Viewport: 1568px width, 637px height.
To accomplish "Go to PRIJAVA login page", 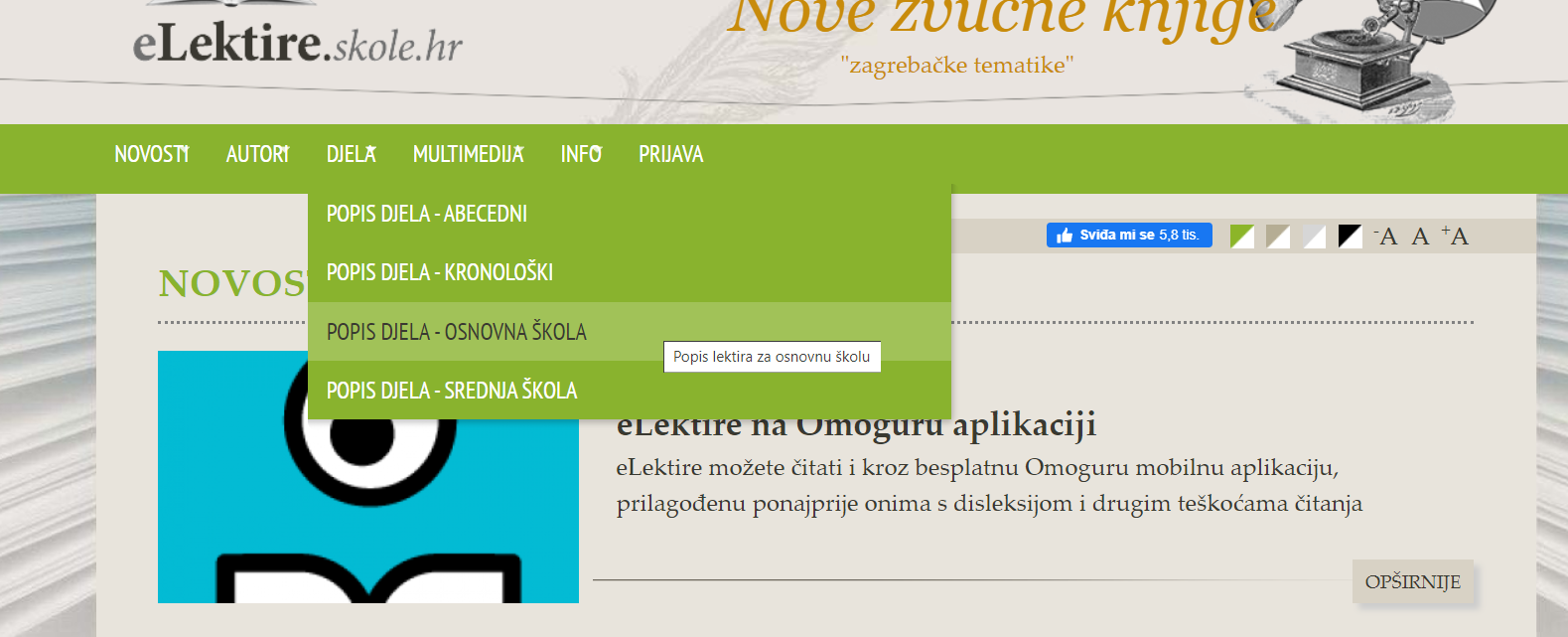I will (x=670, y=155).
